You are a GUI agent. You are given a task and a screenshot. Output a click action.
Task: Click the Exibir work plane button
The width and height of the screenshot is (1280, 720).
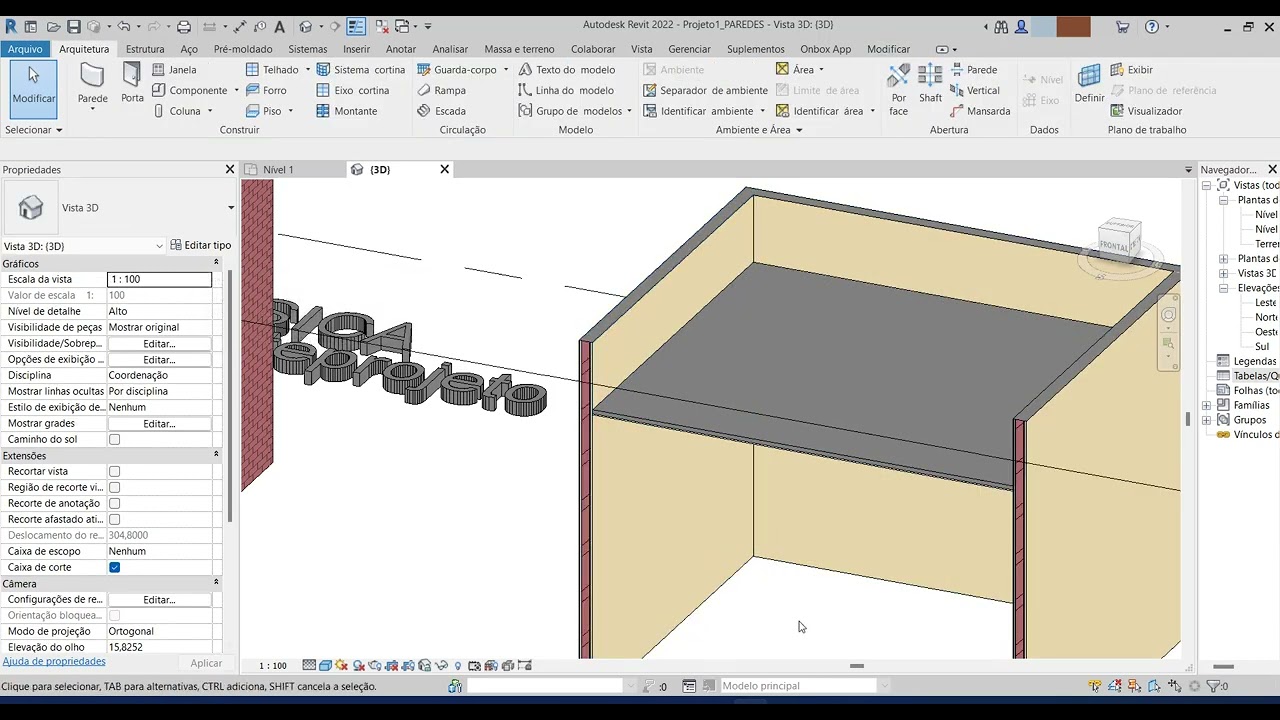[x=1131, y=70]
